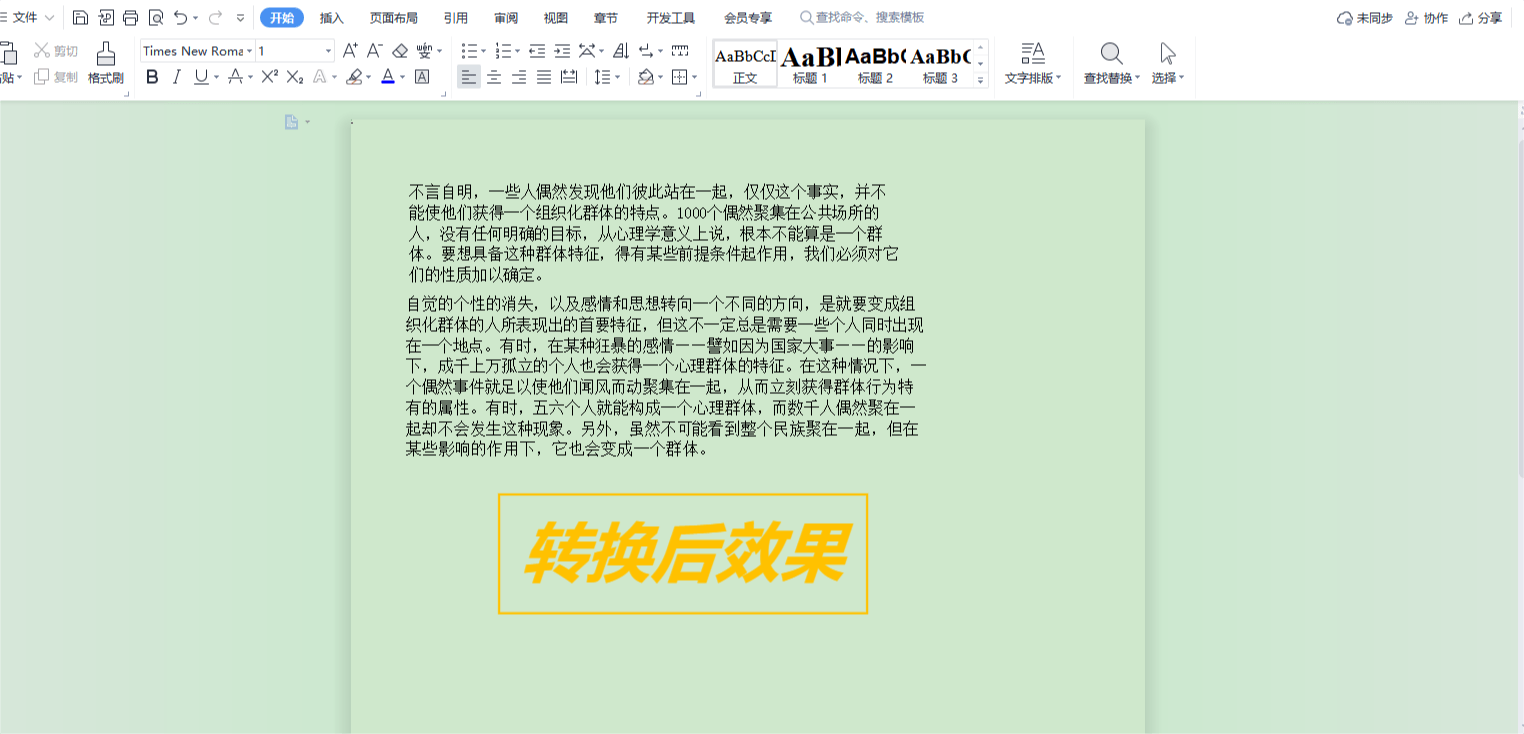
Task: Toggle italic formatting
Action: point(177,77)
